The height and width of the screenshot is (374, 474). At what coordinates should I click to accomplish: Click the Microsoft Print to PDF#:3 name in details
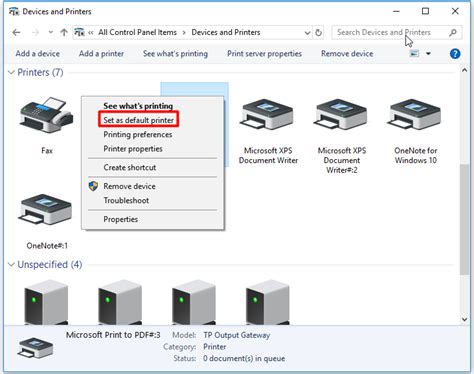click(x=113, y=335)
